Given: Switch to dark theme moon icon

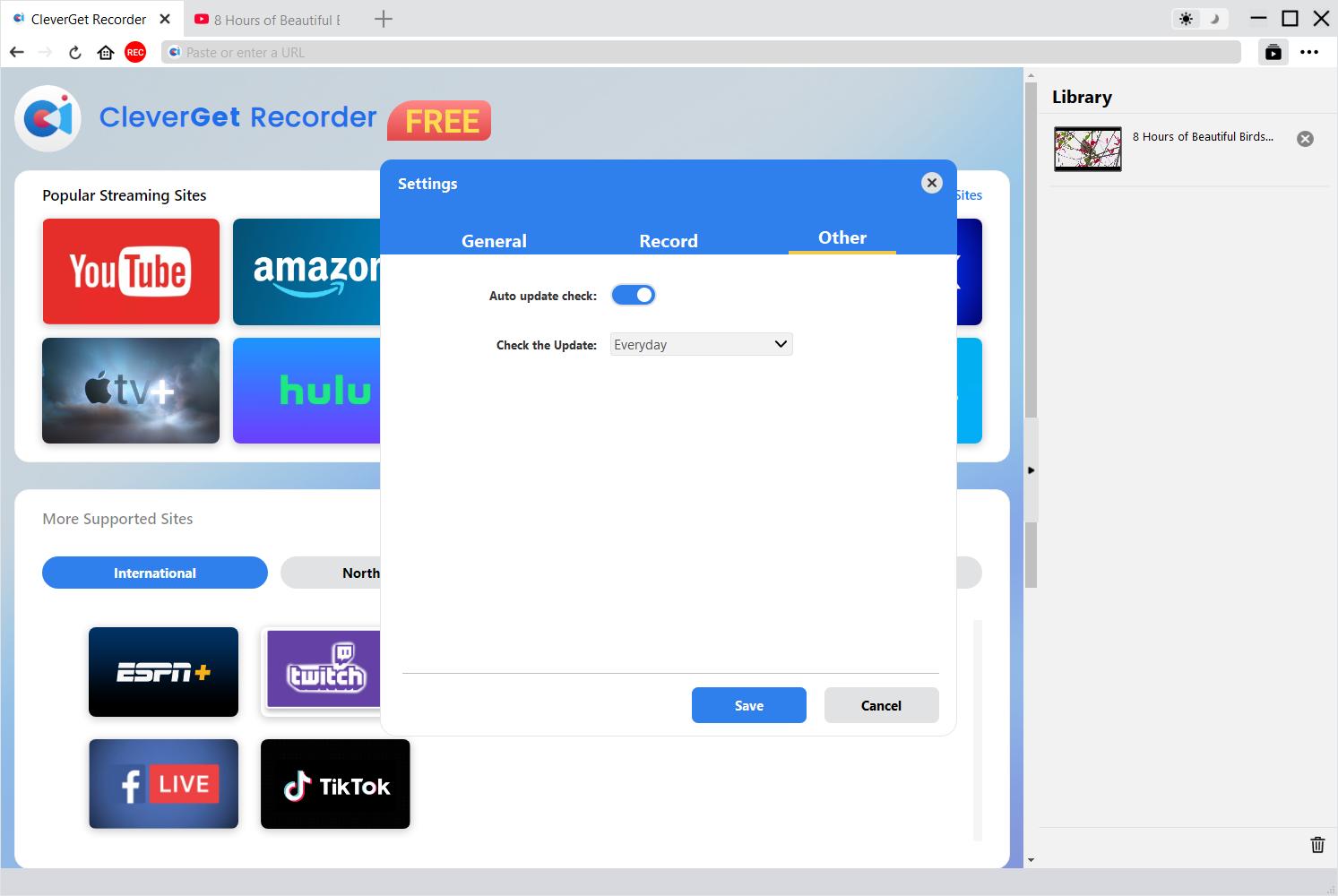Looking at the screenshot, I should (x=1215, y=19).
